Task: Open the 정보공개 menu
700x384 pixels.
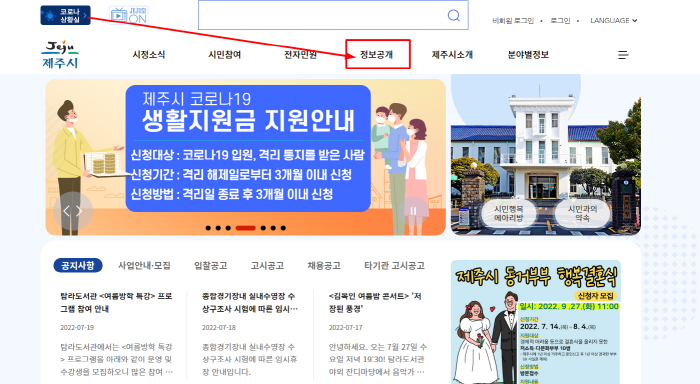Action: click(377, 54)
